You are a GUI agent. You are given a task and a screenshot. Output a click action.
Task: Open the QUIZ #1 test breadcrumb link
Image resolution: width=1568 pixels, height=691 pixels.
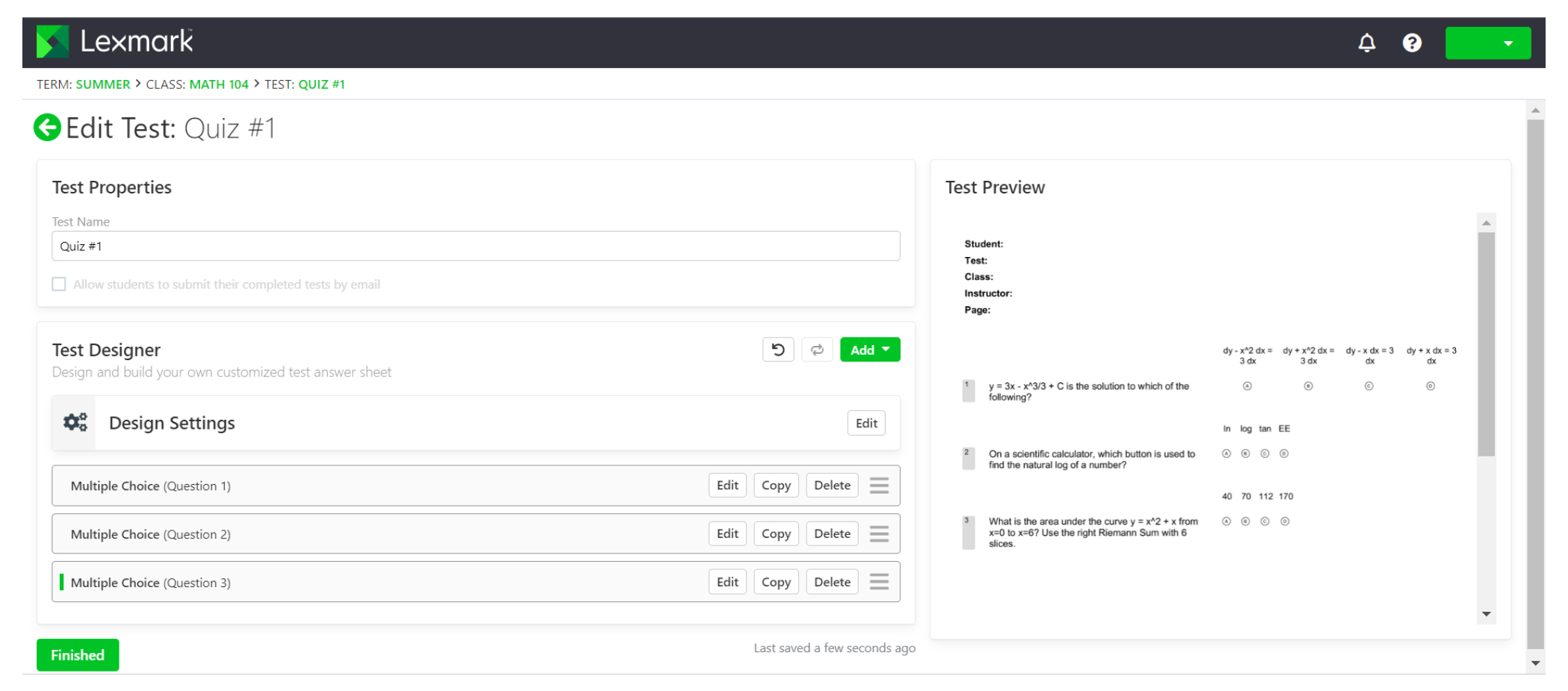[x=322, y=84]
